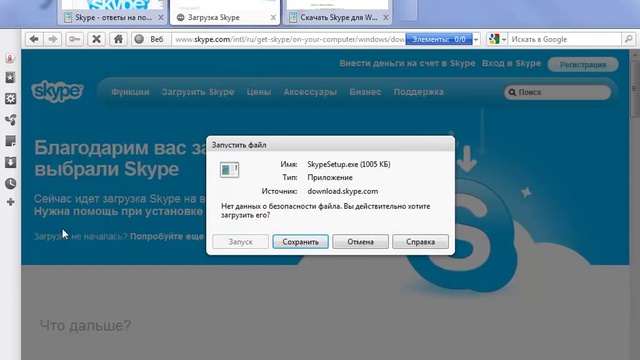
Task: Open the Аксессуары menu item
Action: (x=310, y=92)
